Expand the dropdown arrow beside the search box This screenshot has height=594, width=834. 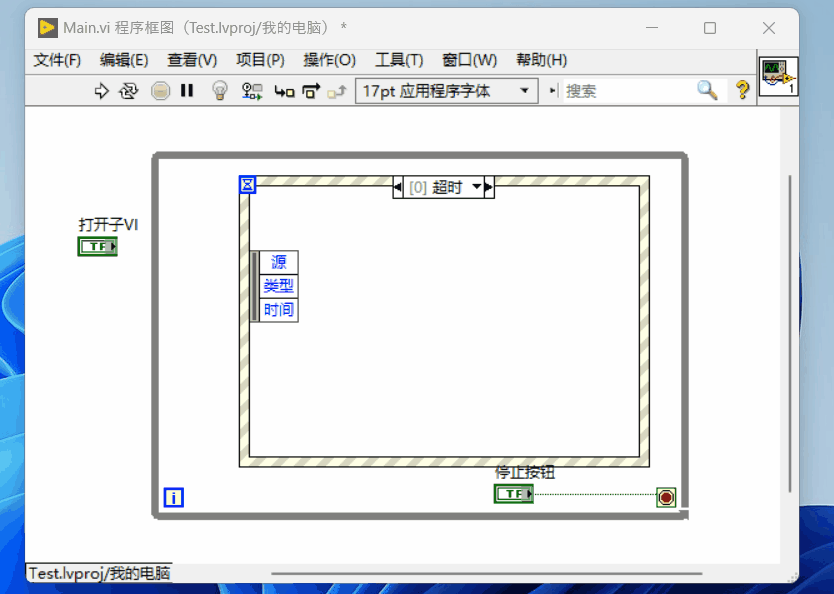(x=551, y=90)
